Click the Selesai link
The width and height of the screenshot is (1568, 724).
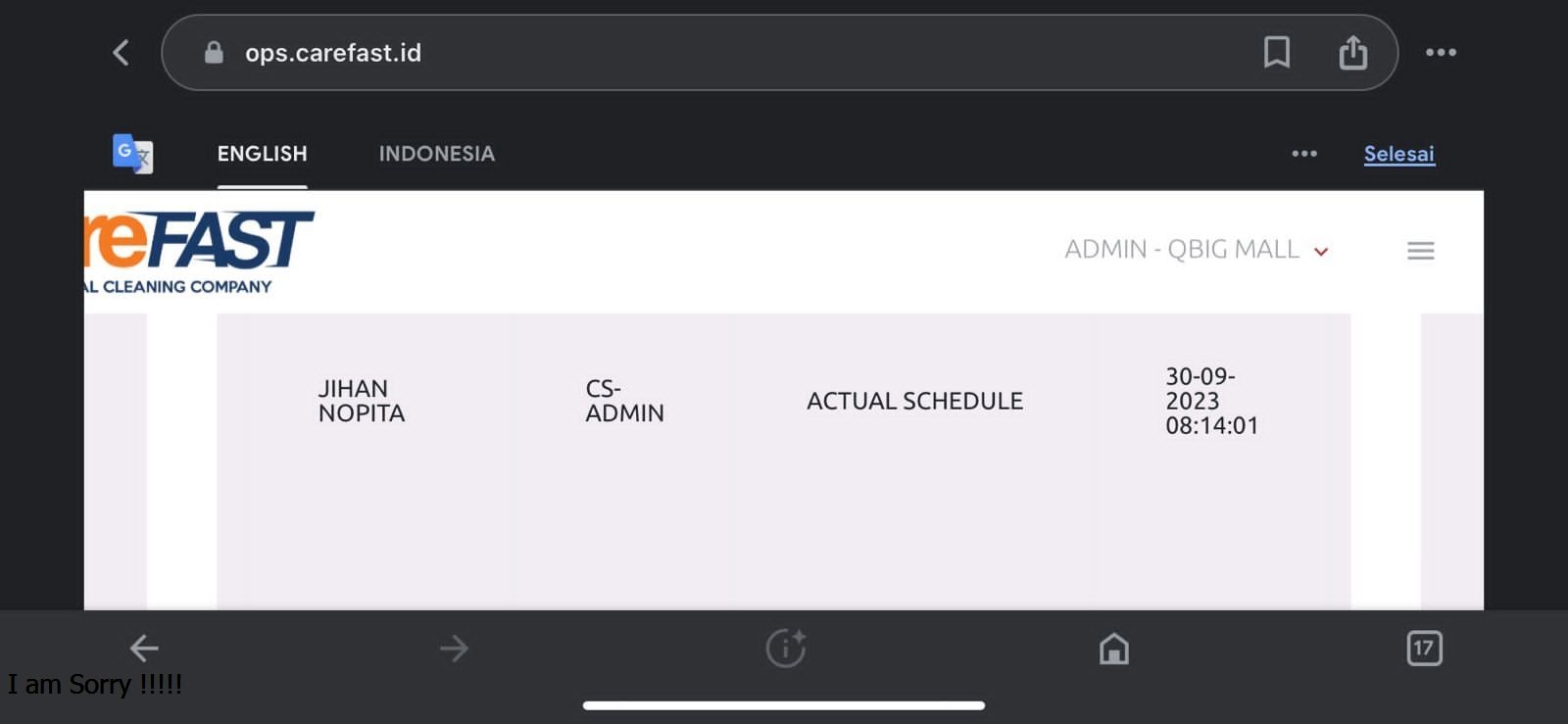(1398, 154)
